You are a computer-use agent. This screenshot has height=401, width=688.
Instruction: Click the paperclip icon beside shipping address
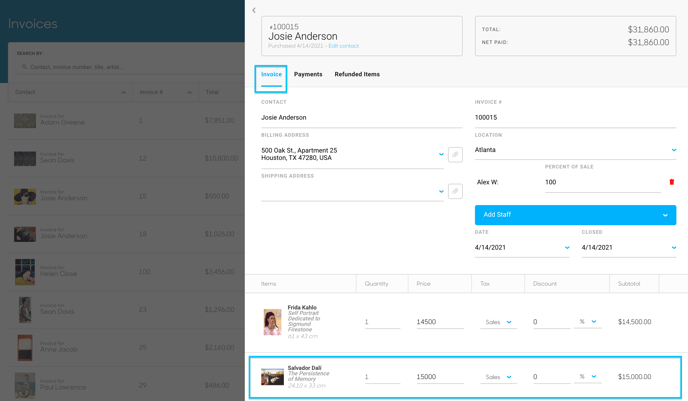[455, 191]
